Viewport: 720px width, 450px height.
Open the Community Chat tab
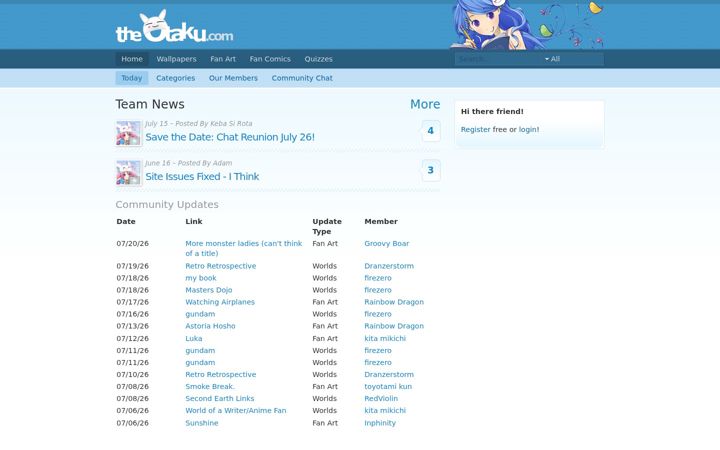(x=302, y=78)
